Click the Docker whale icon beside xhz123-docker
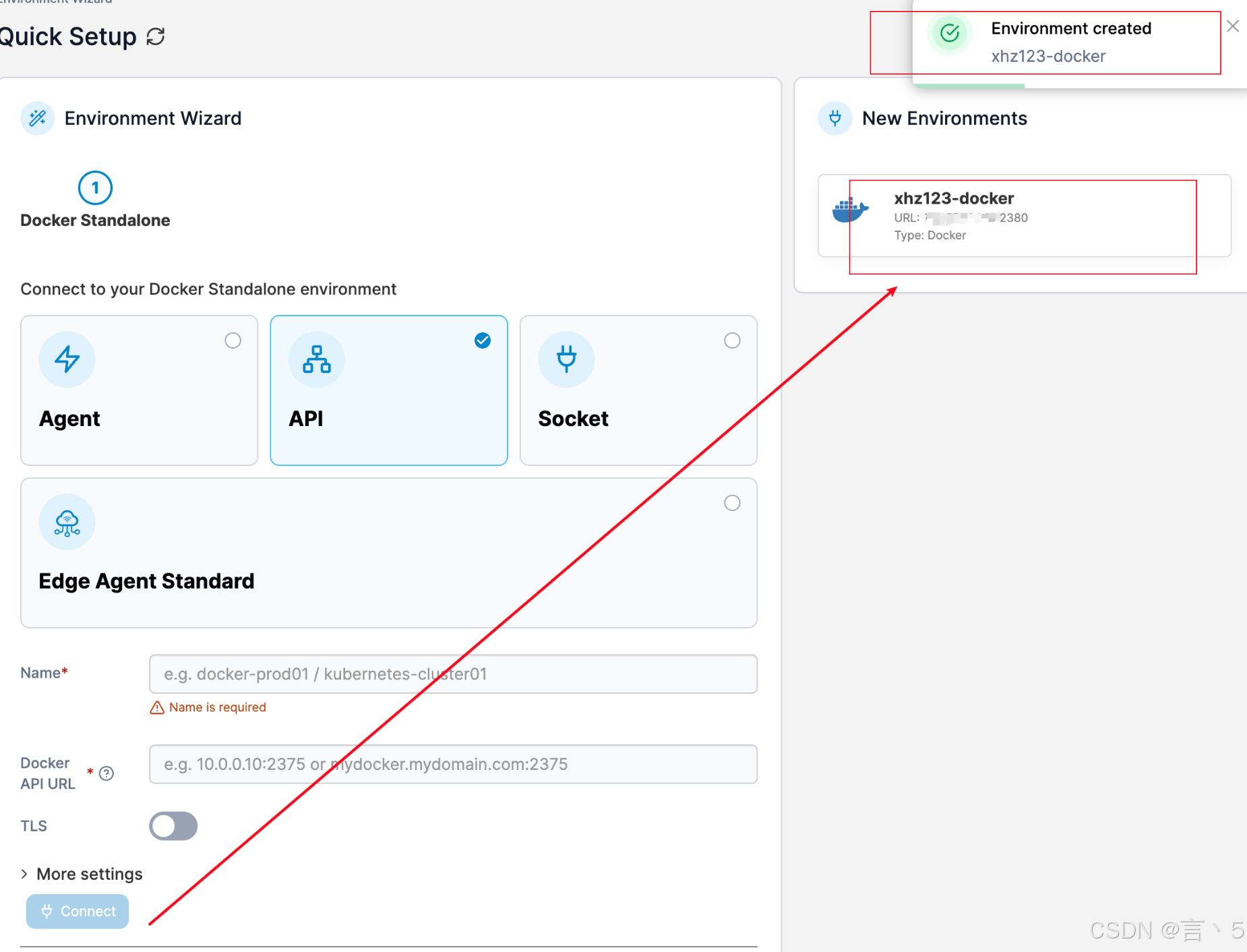The height and width of the screenshot is (952, 1247). (851, 209)
